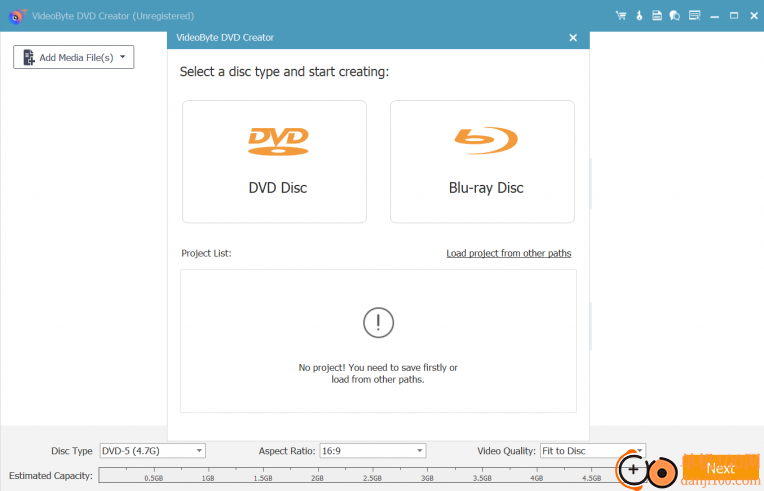Click the orange Blu-ray logo
The height and width of the screenshot is (491, 764).
486,140
